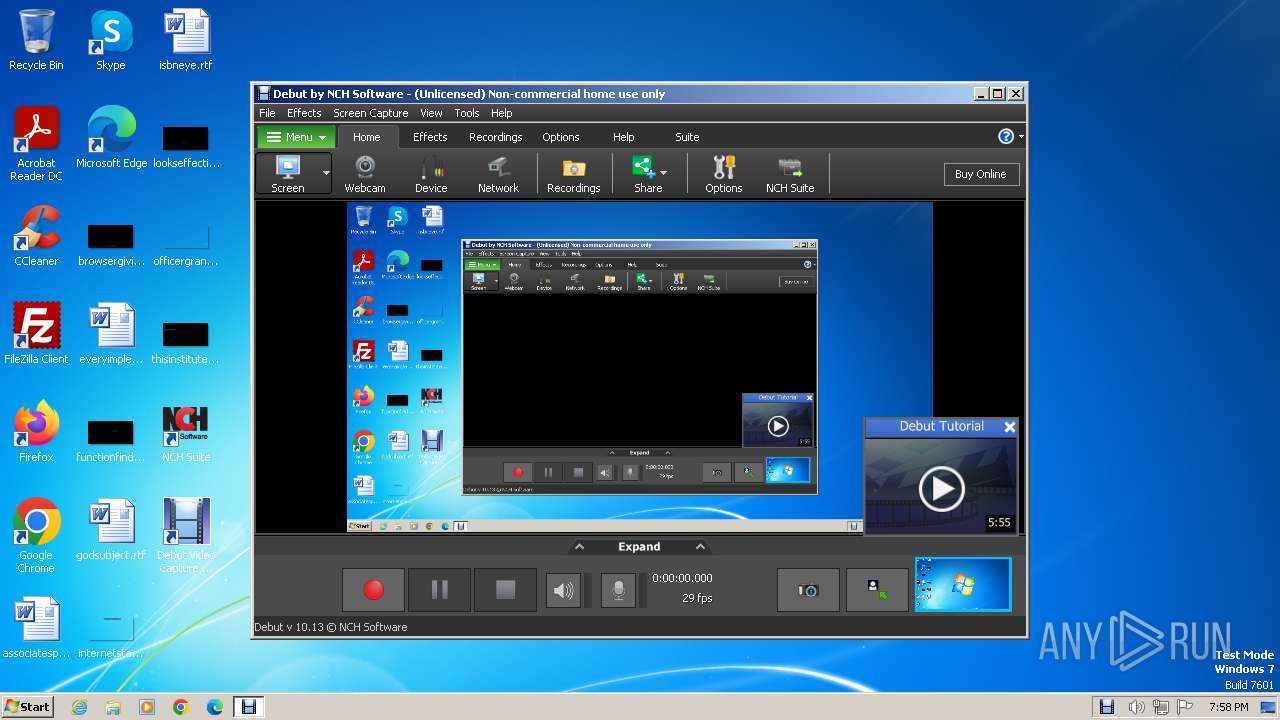
Task: Click the Buy Online button
Action: coord(980,174)
